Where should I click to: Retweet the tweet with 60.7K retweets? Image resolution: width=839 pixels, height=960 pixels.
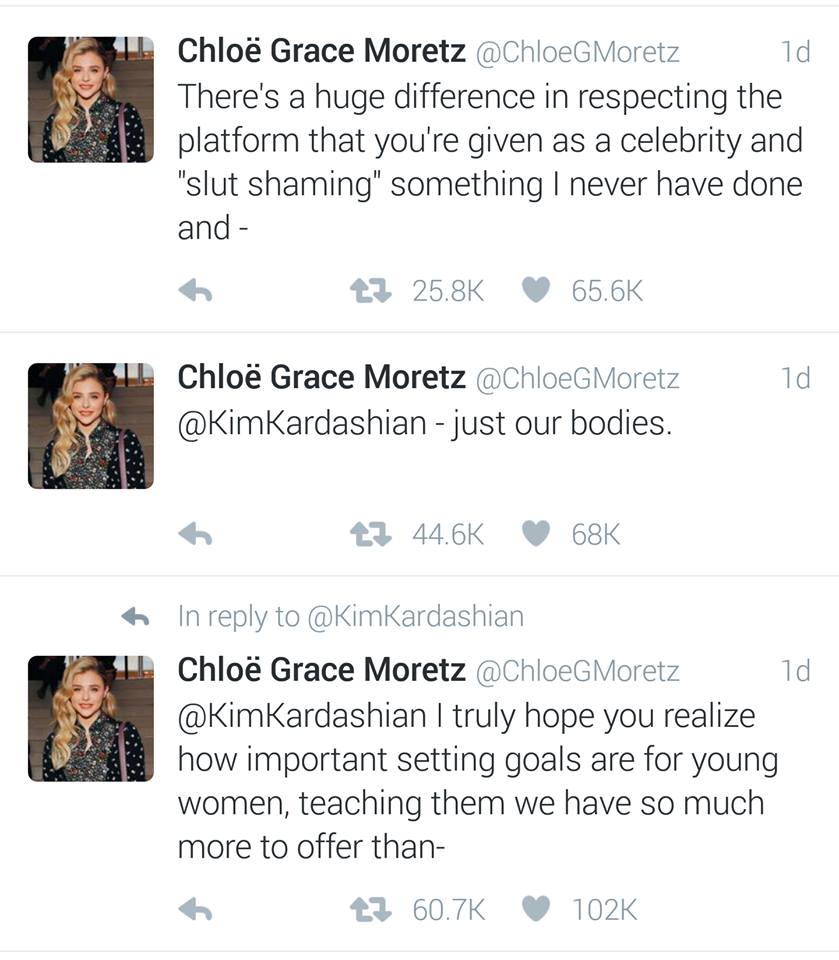tap(365, 909)
